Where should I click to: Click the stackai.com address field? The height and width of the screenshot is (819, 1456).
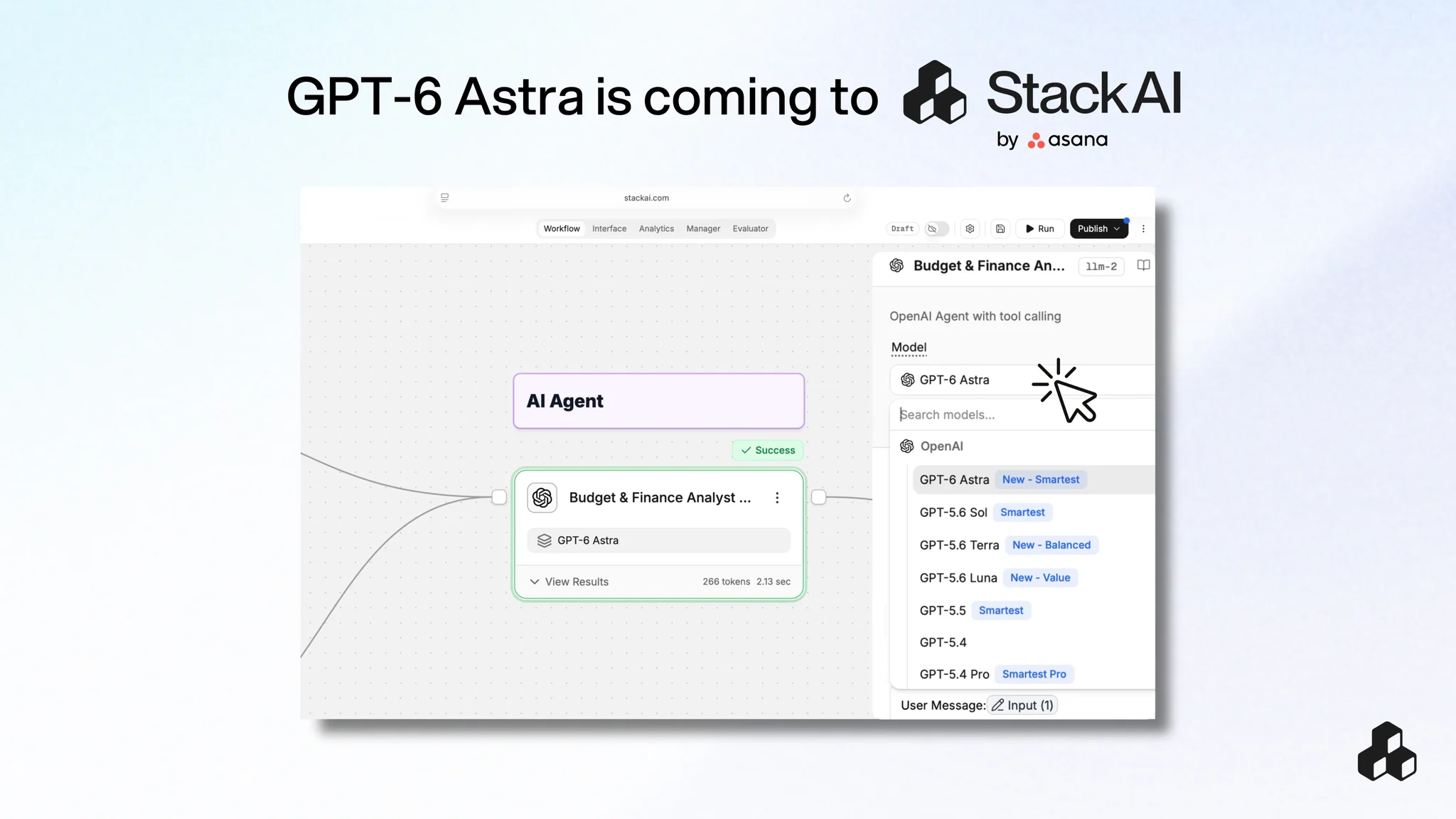646,198
